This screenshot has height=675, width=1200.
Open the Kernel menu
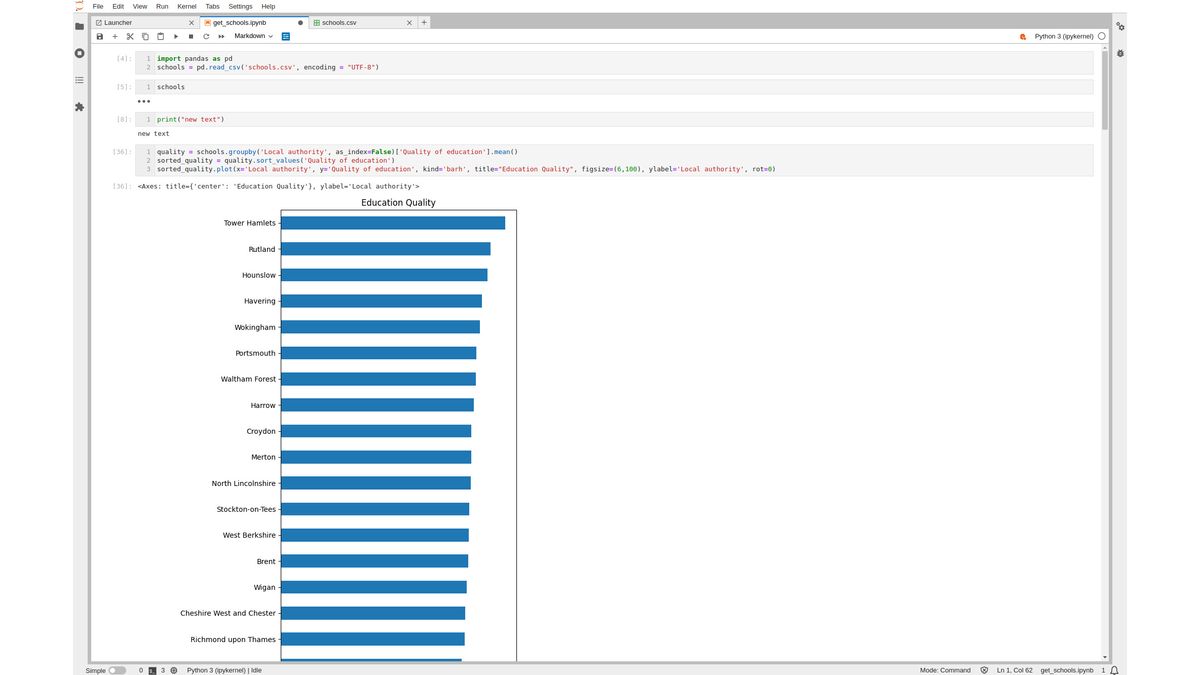pyautogui.click(x=186, y=5)
